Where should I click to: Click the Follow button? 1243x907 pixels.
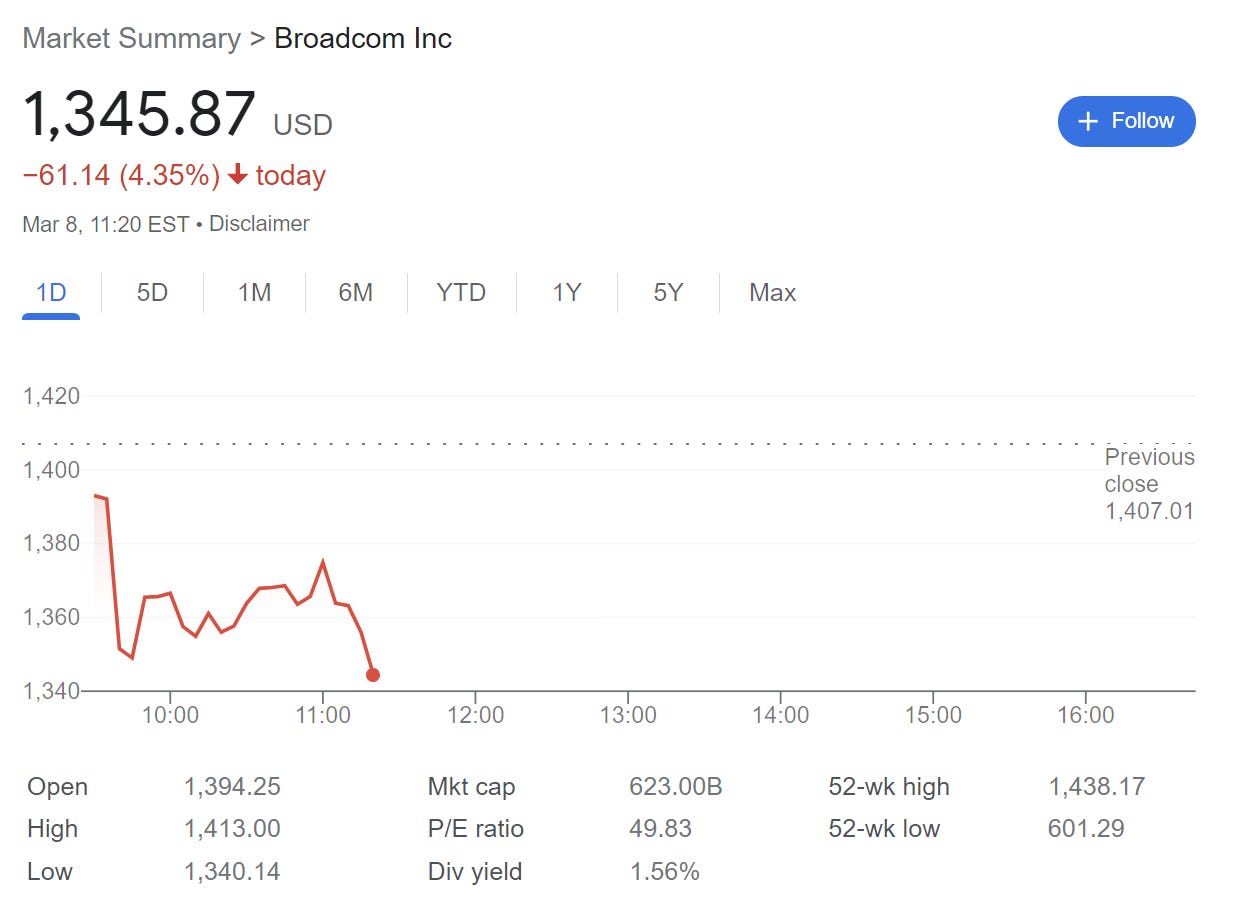[1126, 121]
